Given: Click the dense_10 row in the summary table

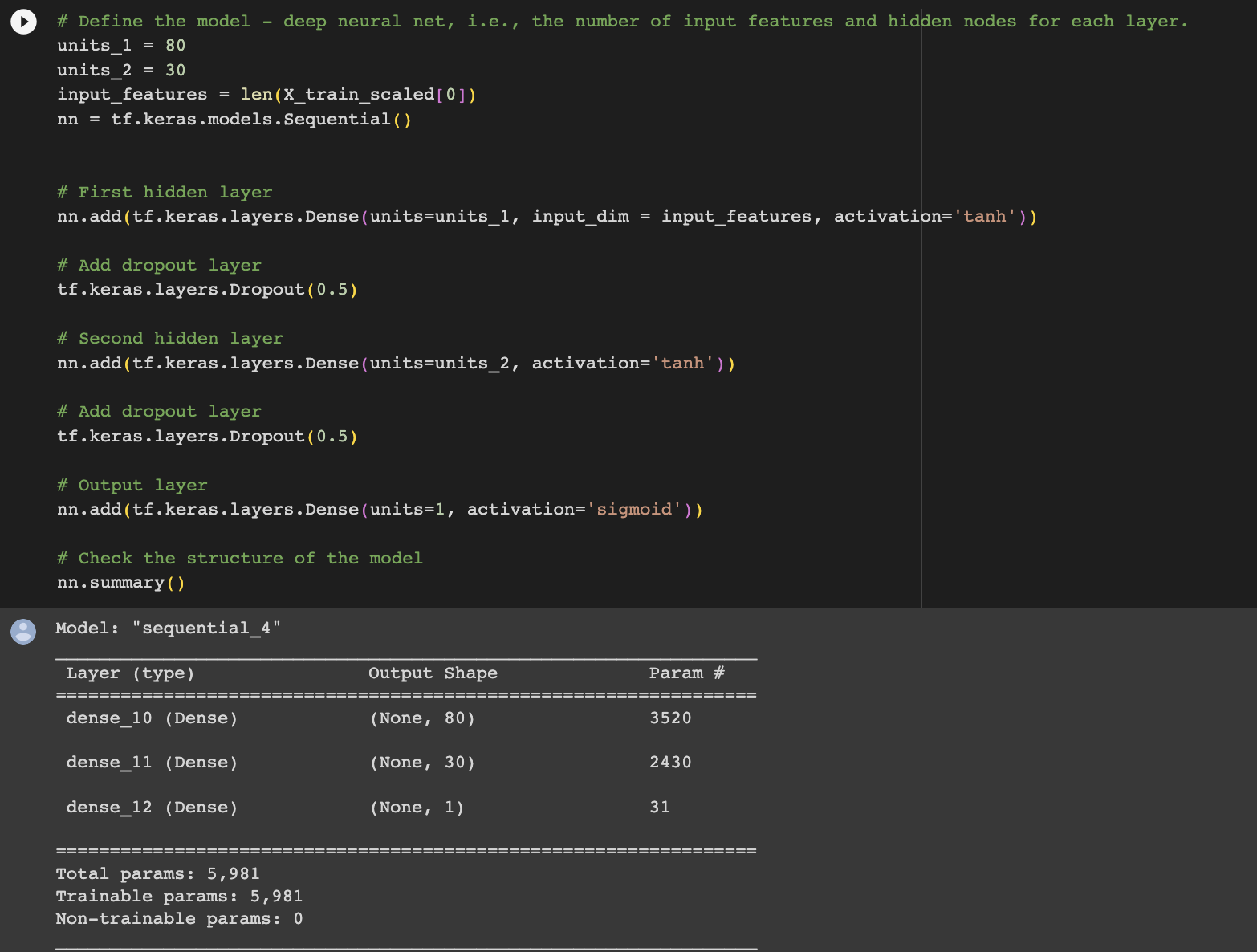Looking at the screenshot, I should tap(151, 718).
